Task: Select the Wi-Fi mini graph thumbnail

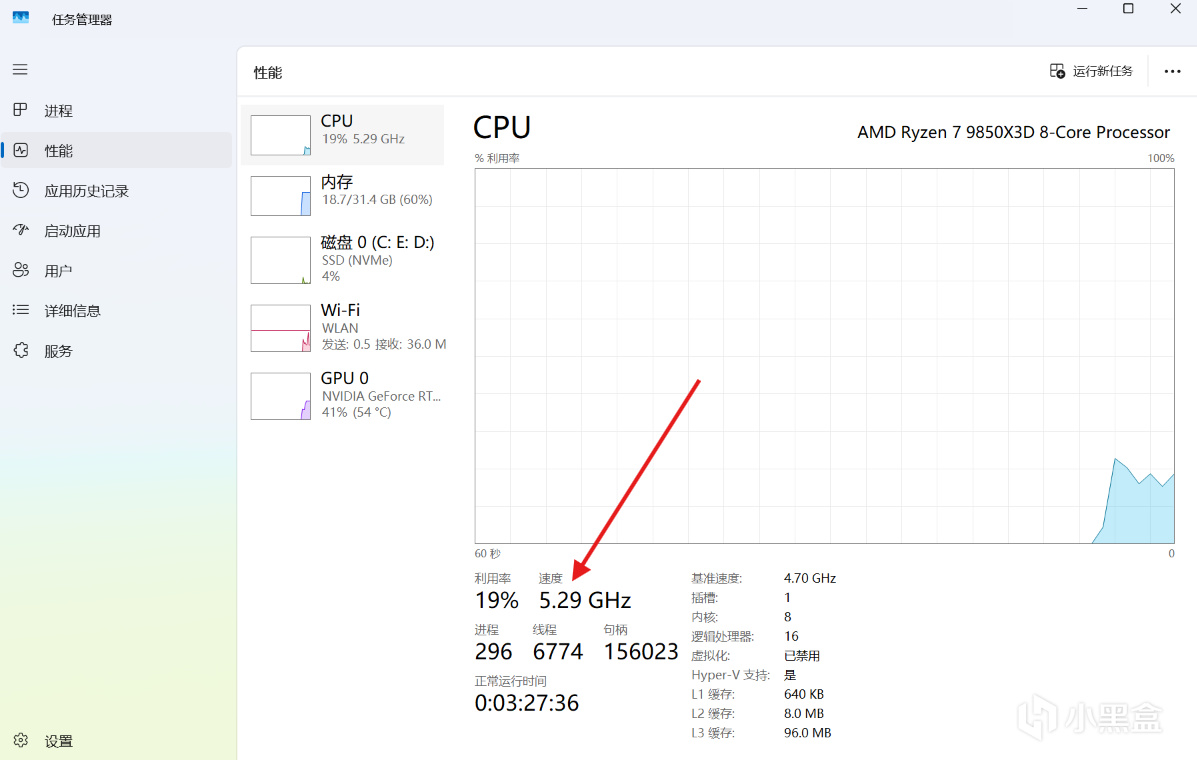Action: (x=280, y=328)
